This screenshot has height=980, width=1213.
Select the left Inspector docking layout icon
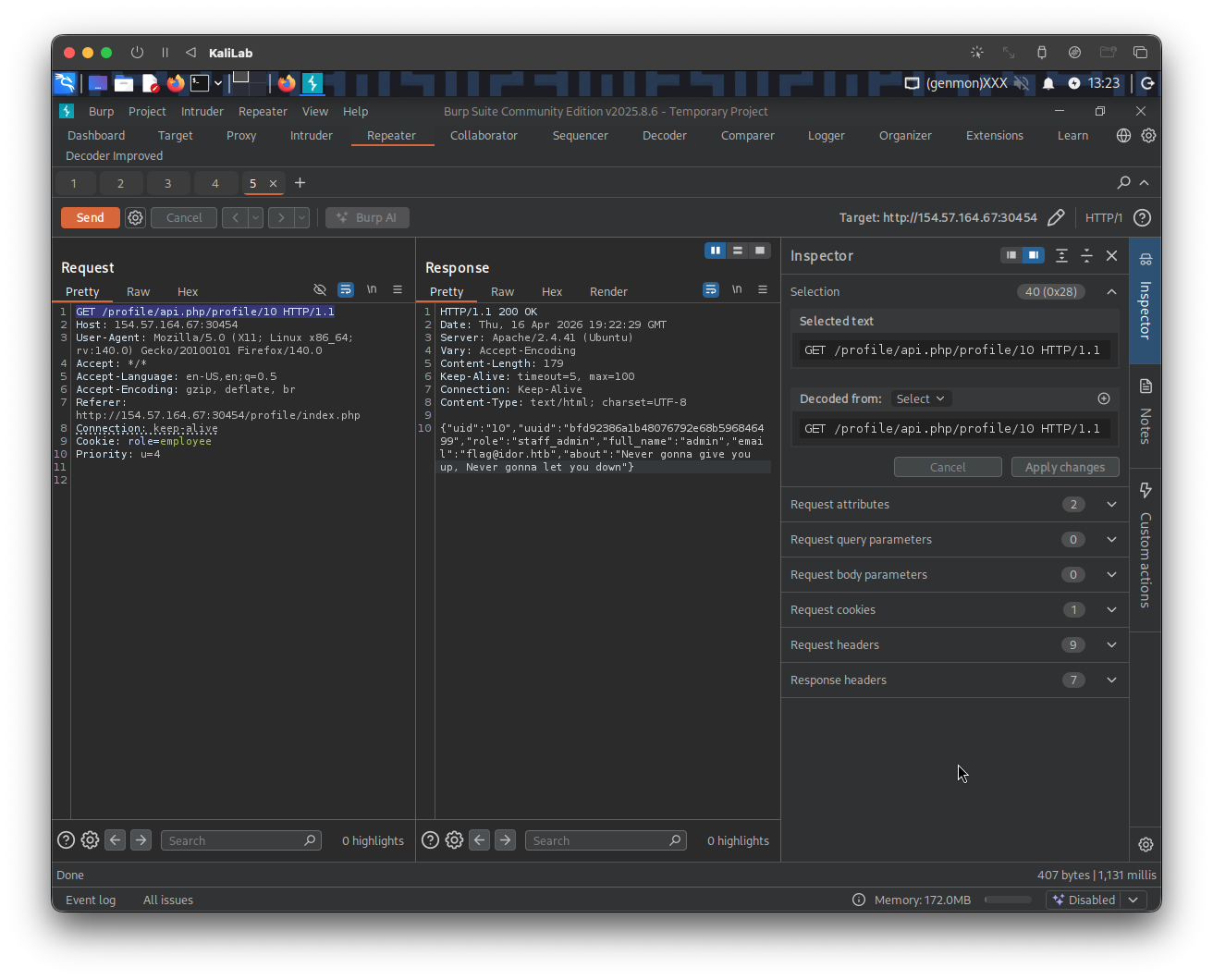click(1011, 255)
